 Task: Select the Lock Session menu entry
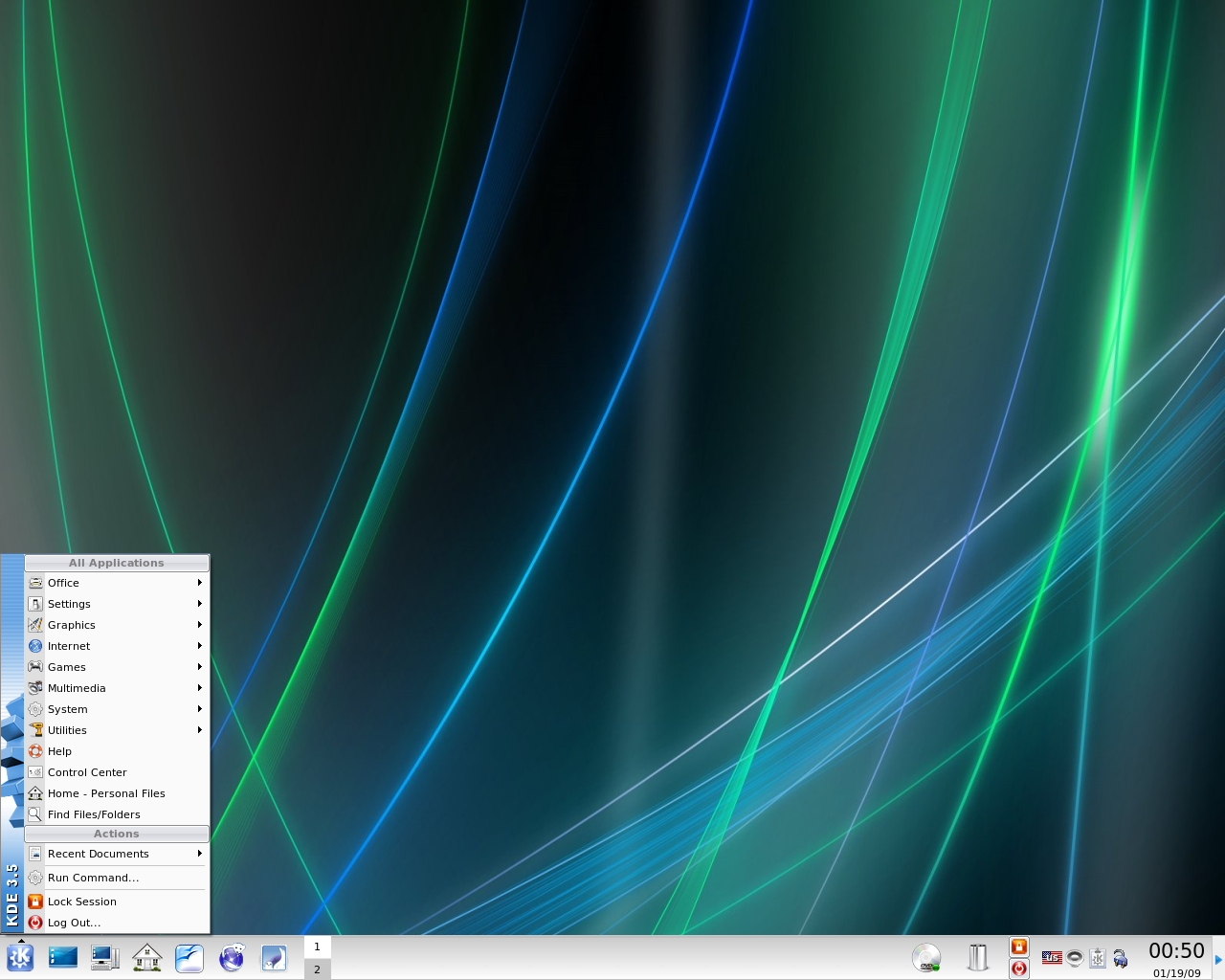pos(117,902)
